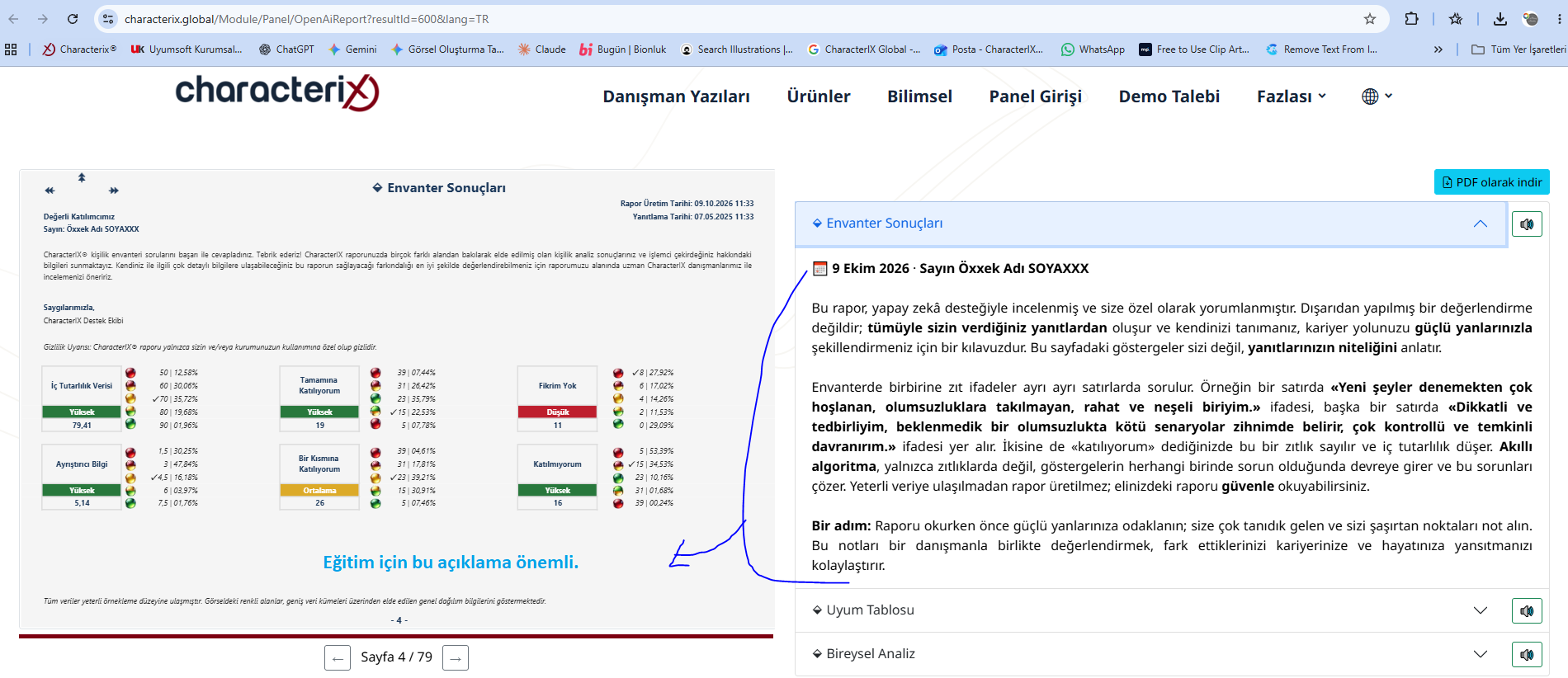The height and width of the screenshot is (678, 1568).
Task: Open the ChatGPT bookmark
Action: click(x=286, y=49)
